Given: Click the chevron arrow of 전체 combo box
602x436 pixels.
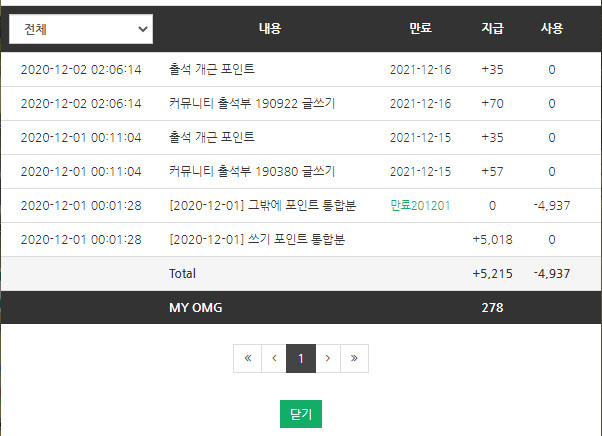Looking at the screenshot, I should pyautogui.click(x=143, y=29).
